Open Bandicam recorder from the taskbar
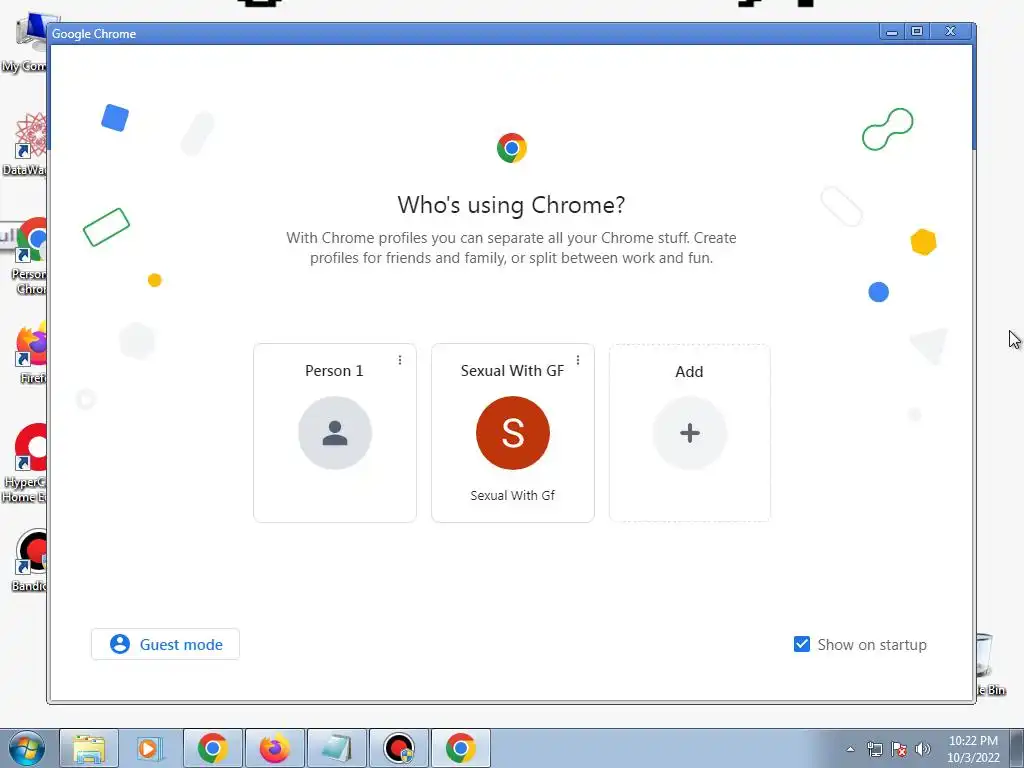The image size is (1024, 768). coord(399,748)
